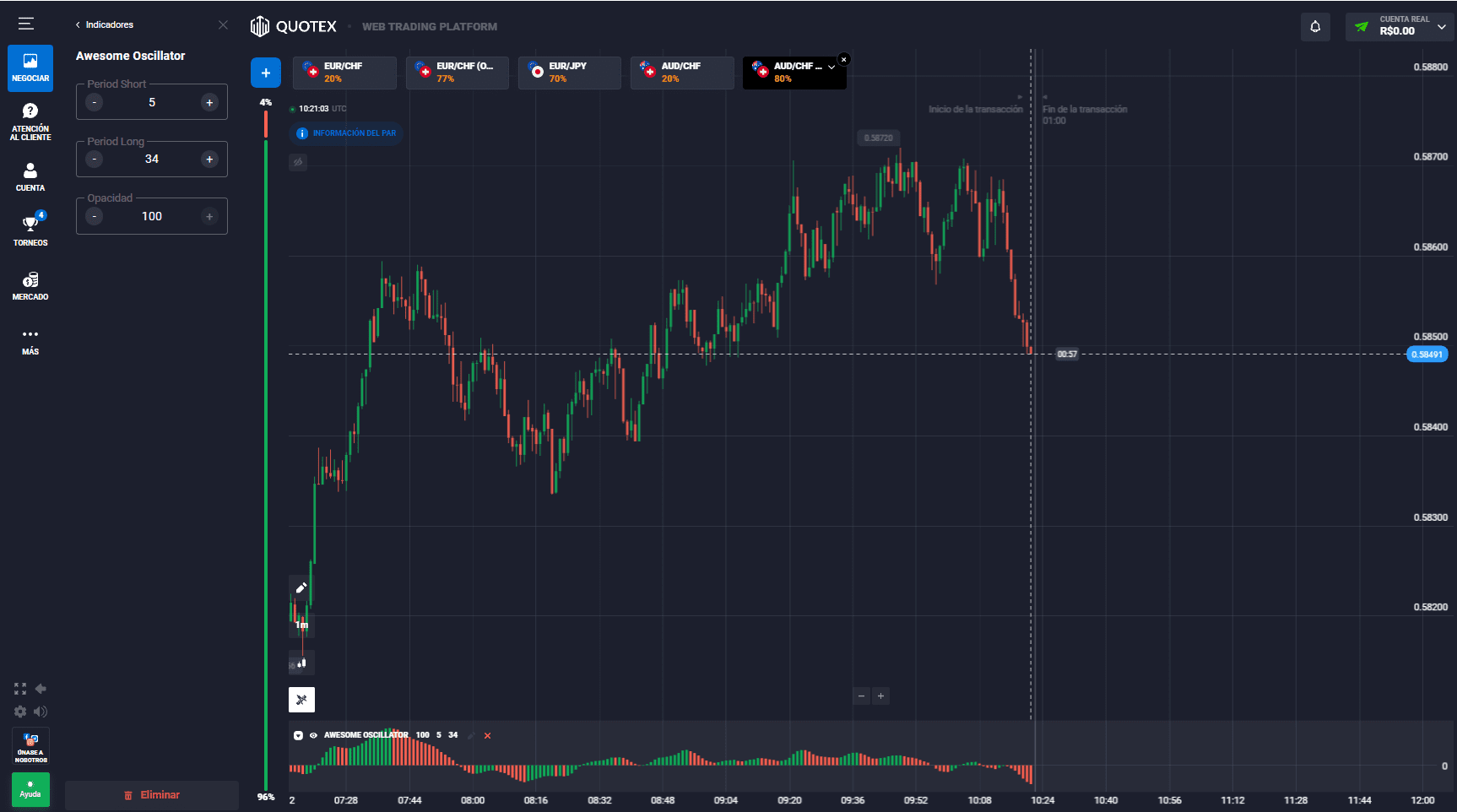Open the candlestick chart type selector
The image size is (1457, 812).
click(301, 663)
